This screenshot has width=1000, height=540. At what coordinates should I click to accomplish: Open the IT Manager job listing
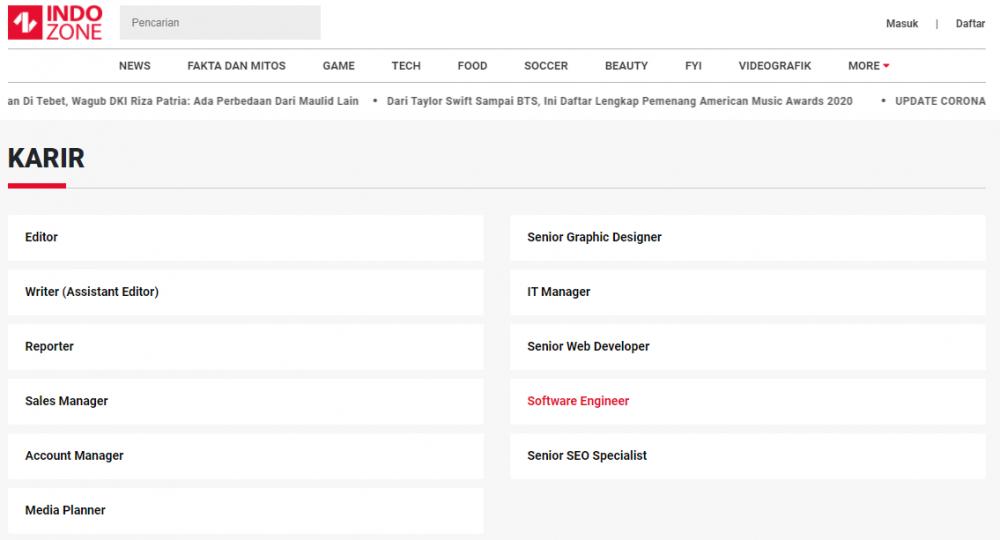coord(747,292)
